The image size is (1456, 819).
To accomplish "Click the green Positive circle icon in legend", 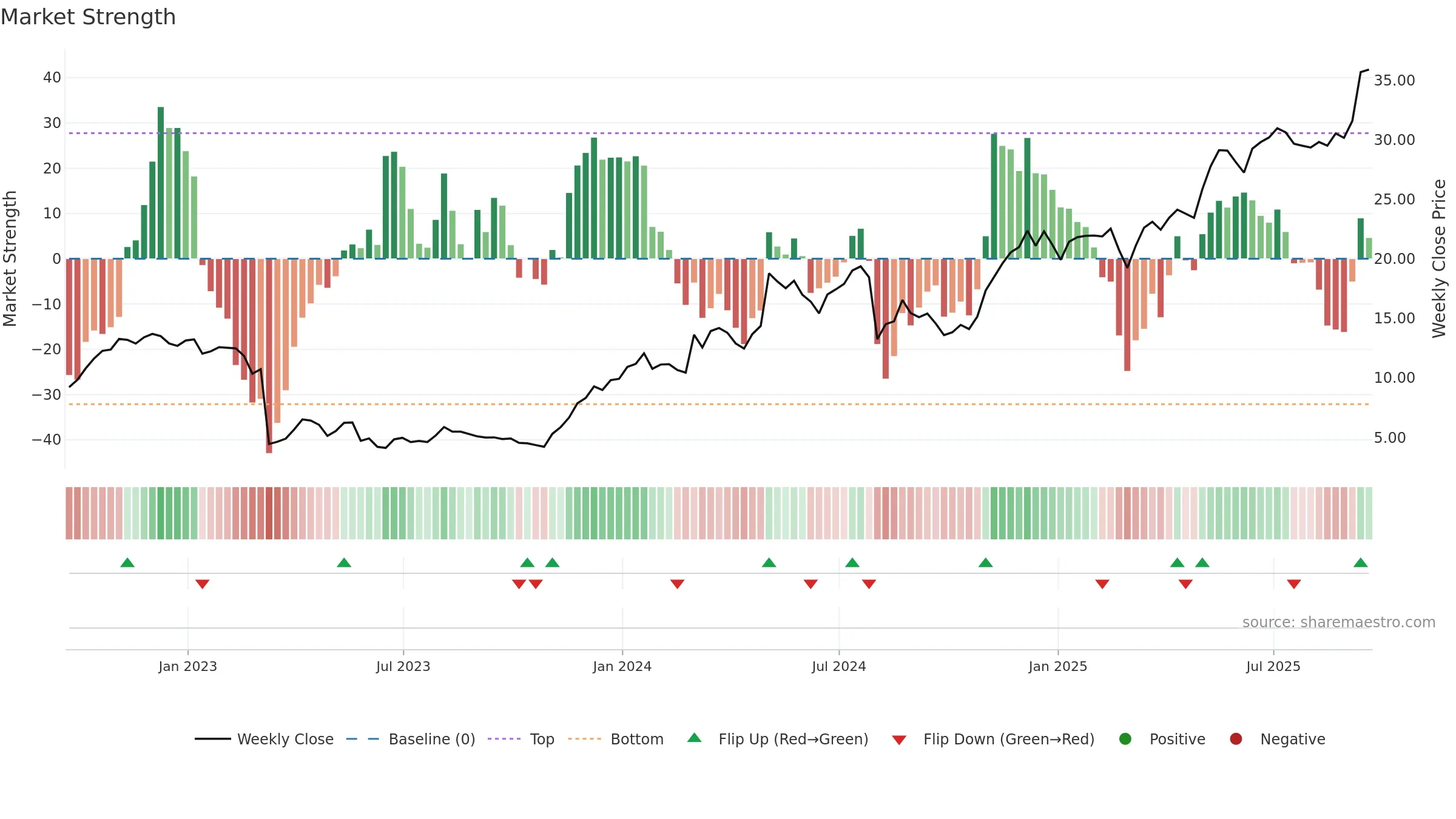I will 1125,739.
